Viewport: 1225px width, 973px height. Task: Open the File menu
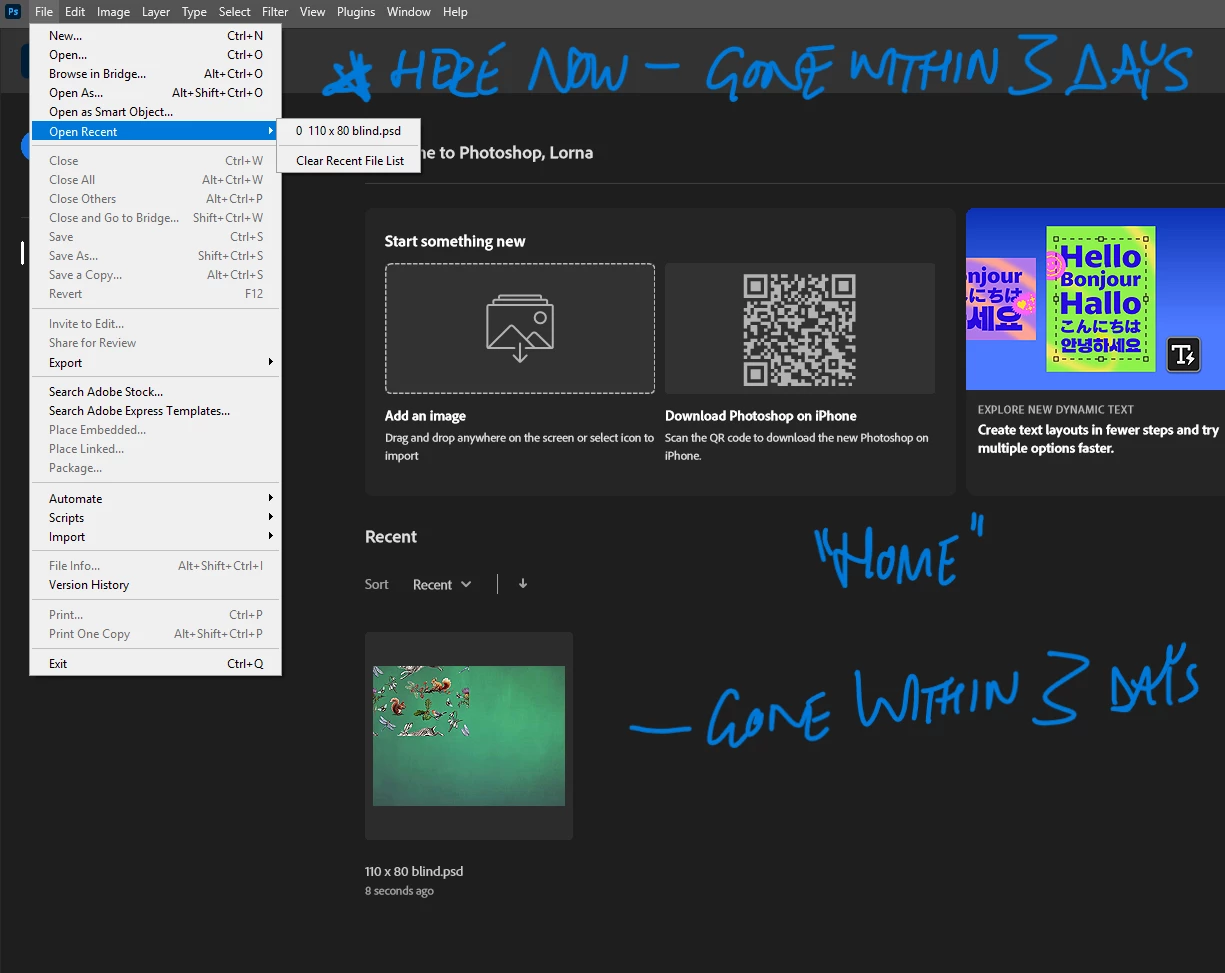click(x=44, y=12)
